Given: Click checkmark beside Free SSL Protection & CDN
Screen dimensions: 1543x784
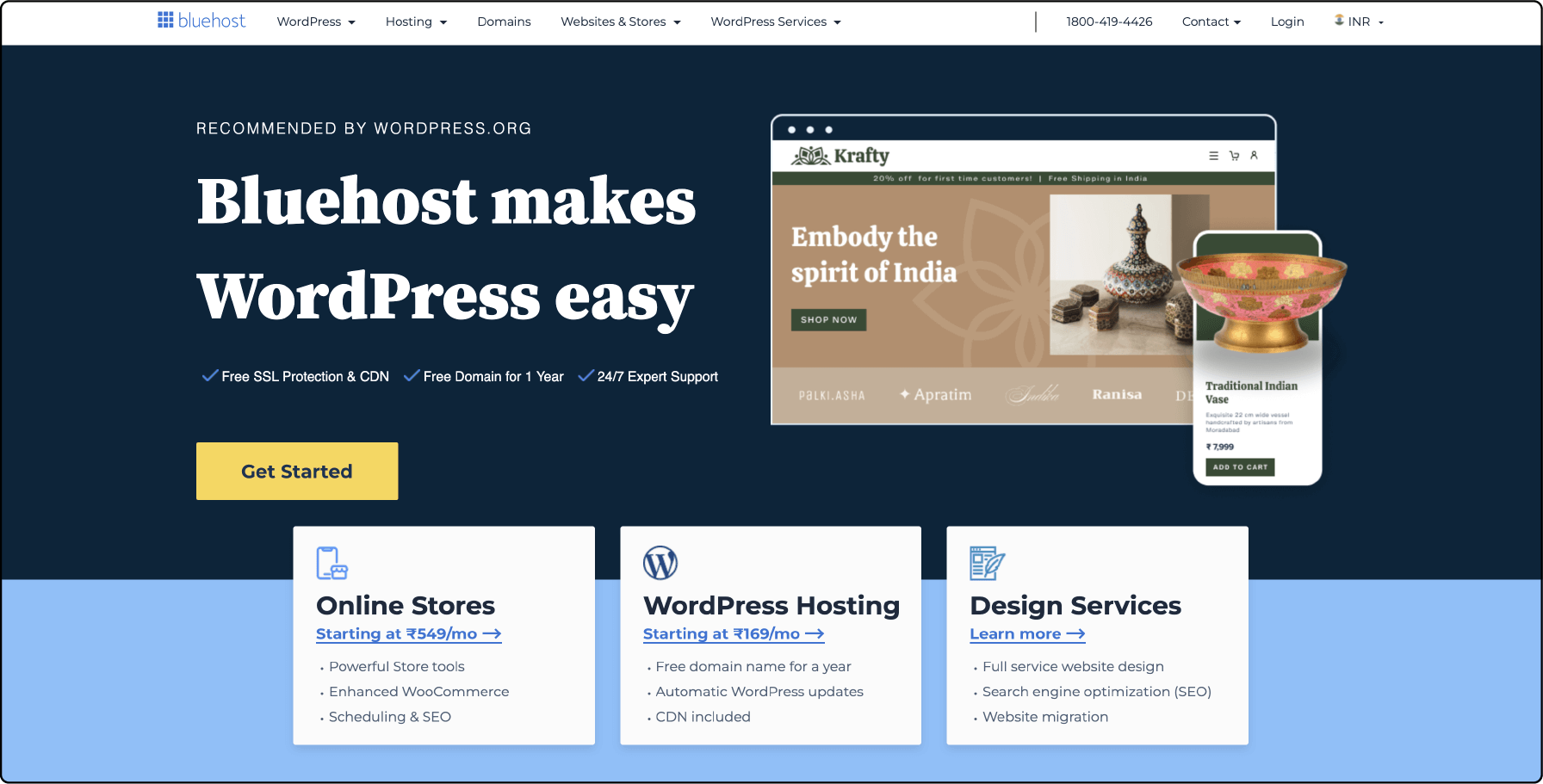Looking at the screenshot, I should coord(209,375).
